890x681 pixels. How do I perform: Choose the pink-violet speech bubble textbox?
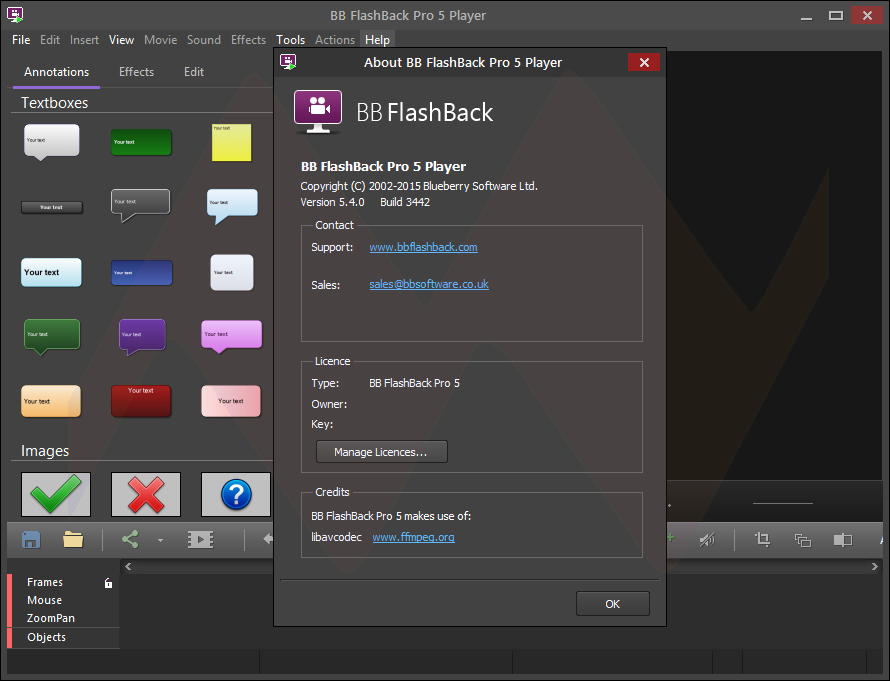tap(232, 336)
